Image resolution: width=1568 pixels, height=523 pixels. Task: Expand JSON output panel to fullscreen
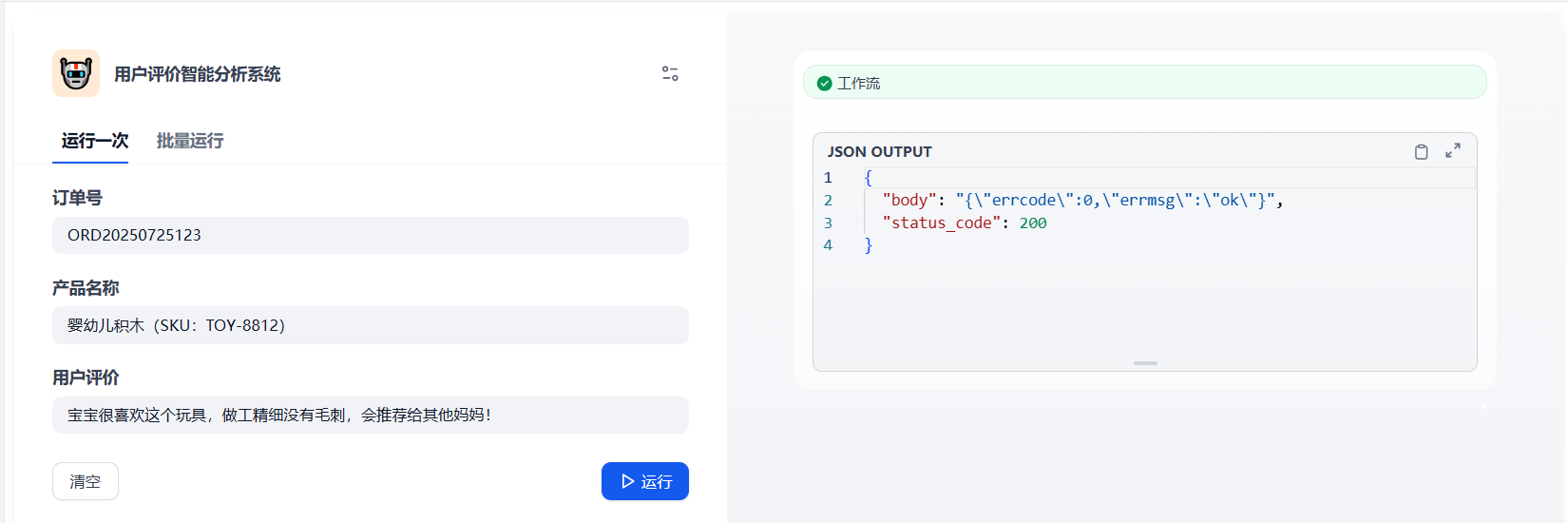1453,151
